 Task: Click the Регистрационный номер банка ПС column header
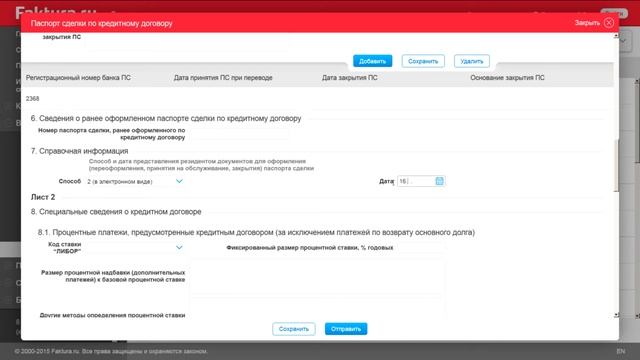click(x=78, y=78)
